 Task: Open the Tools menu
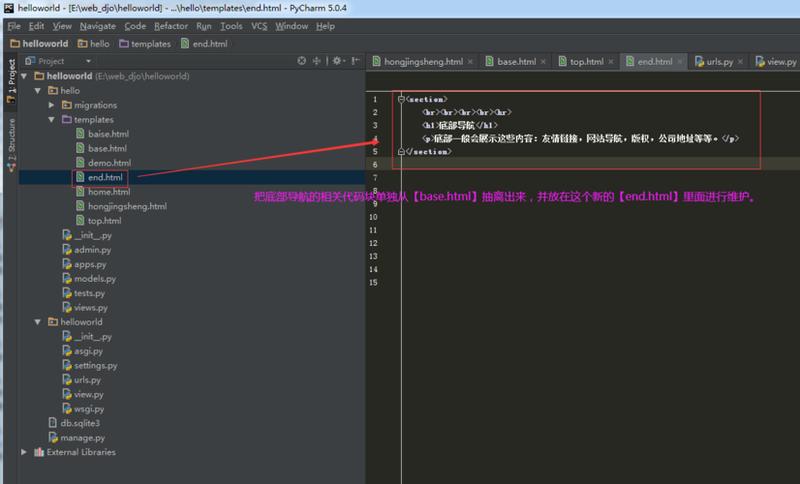231,26
